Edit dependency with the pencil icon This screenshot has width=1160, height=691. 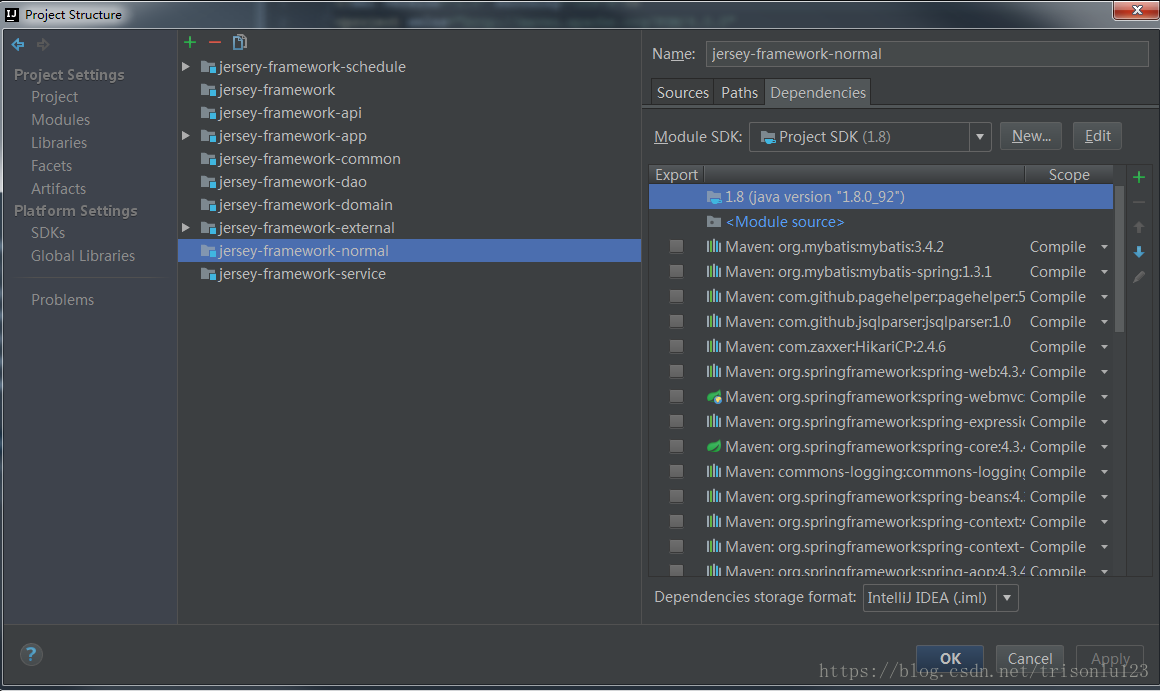(1139, 277)
